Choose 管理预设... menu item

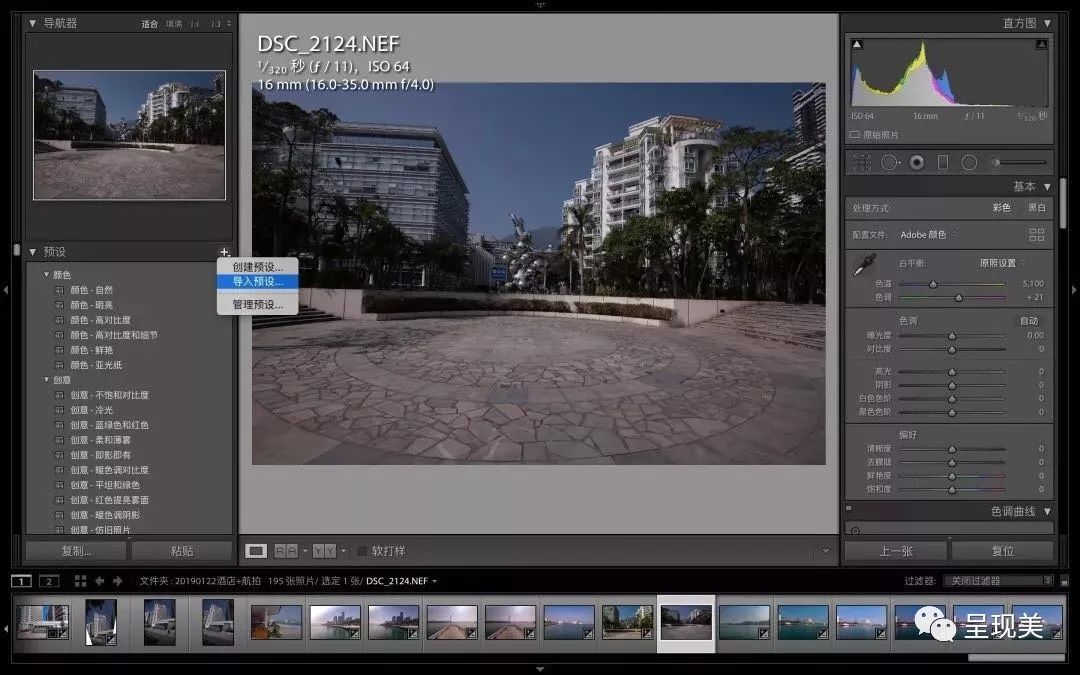point(258,304)
